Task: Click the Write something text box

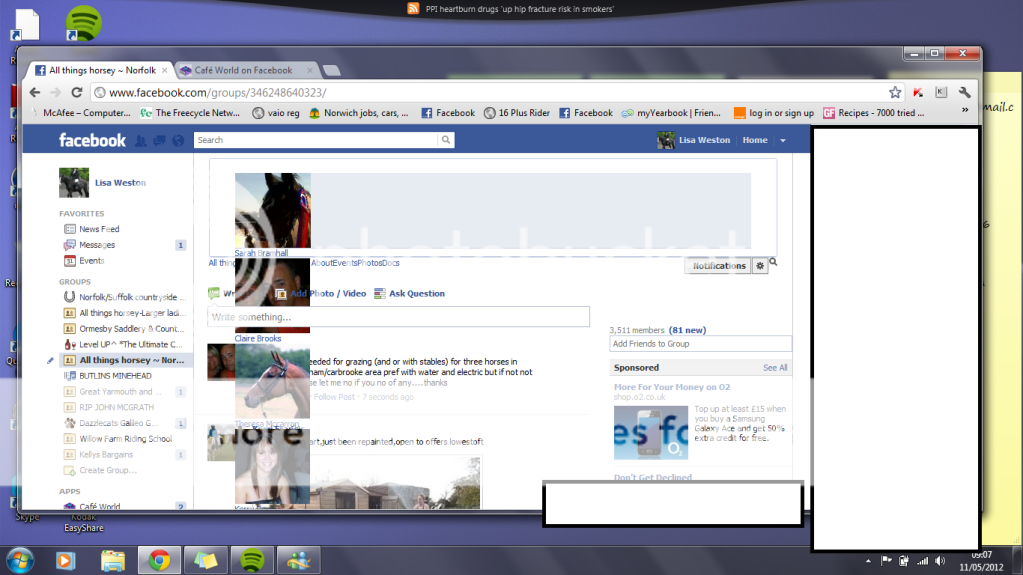Action: [x=399, y=317]
